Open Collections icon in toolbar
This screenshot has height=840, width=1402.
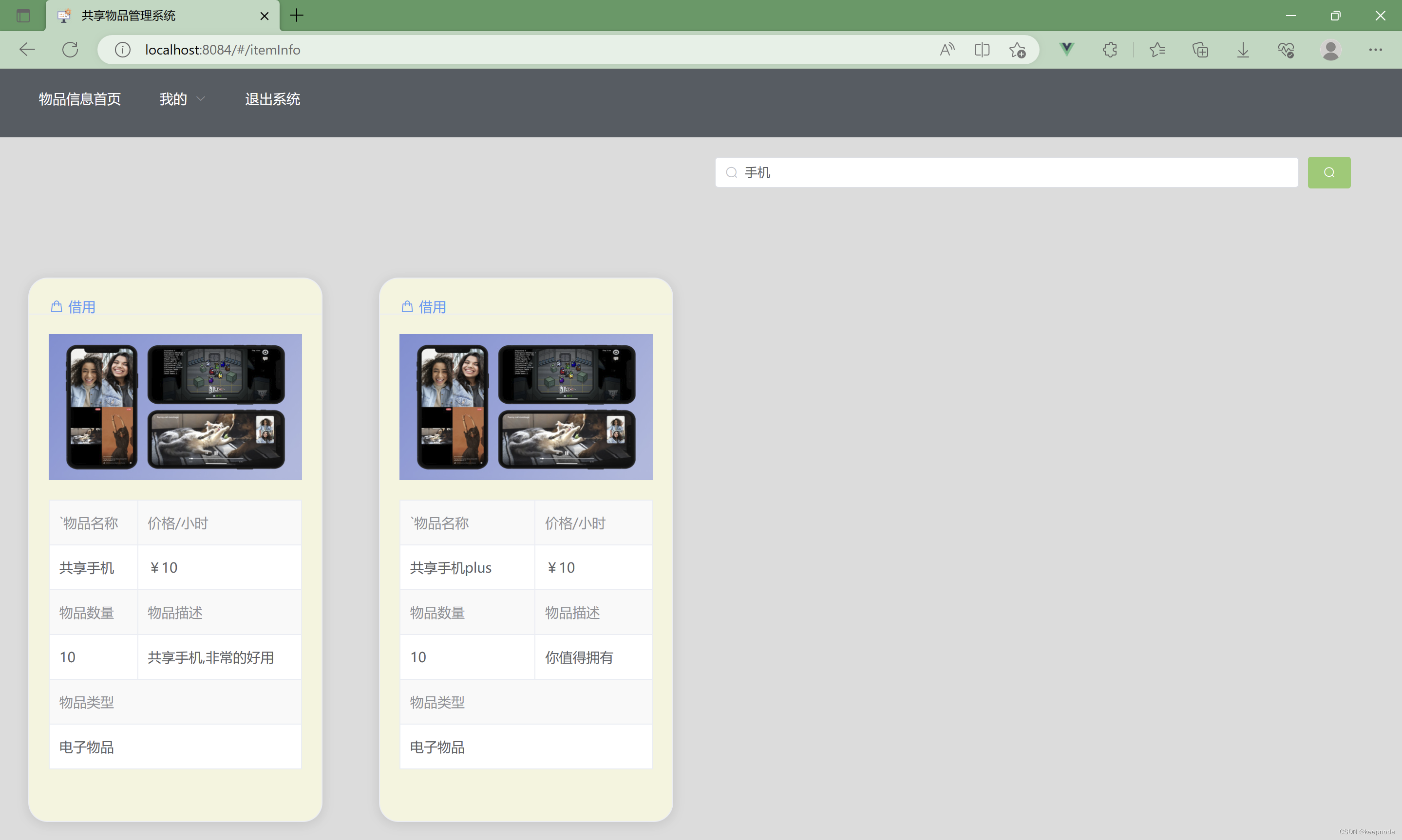(x=1200, y=50)
